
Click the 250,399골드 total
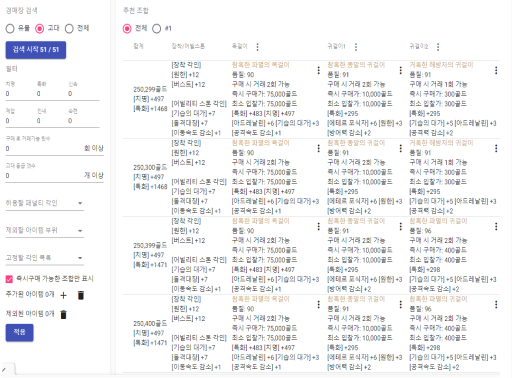(150, 245)
